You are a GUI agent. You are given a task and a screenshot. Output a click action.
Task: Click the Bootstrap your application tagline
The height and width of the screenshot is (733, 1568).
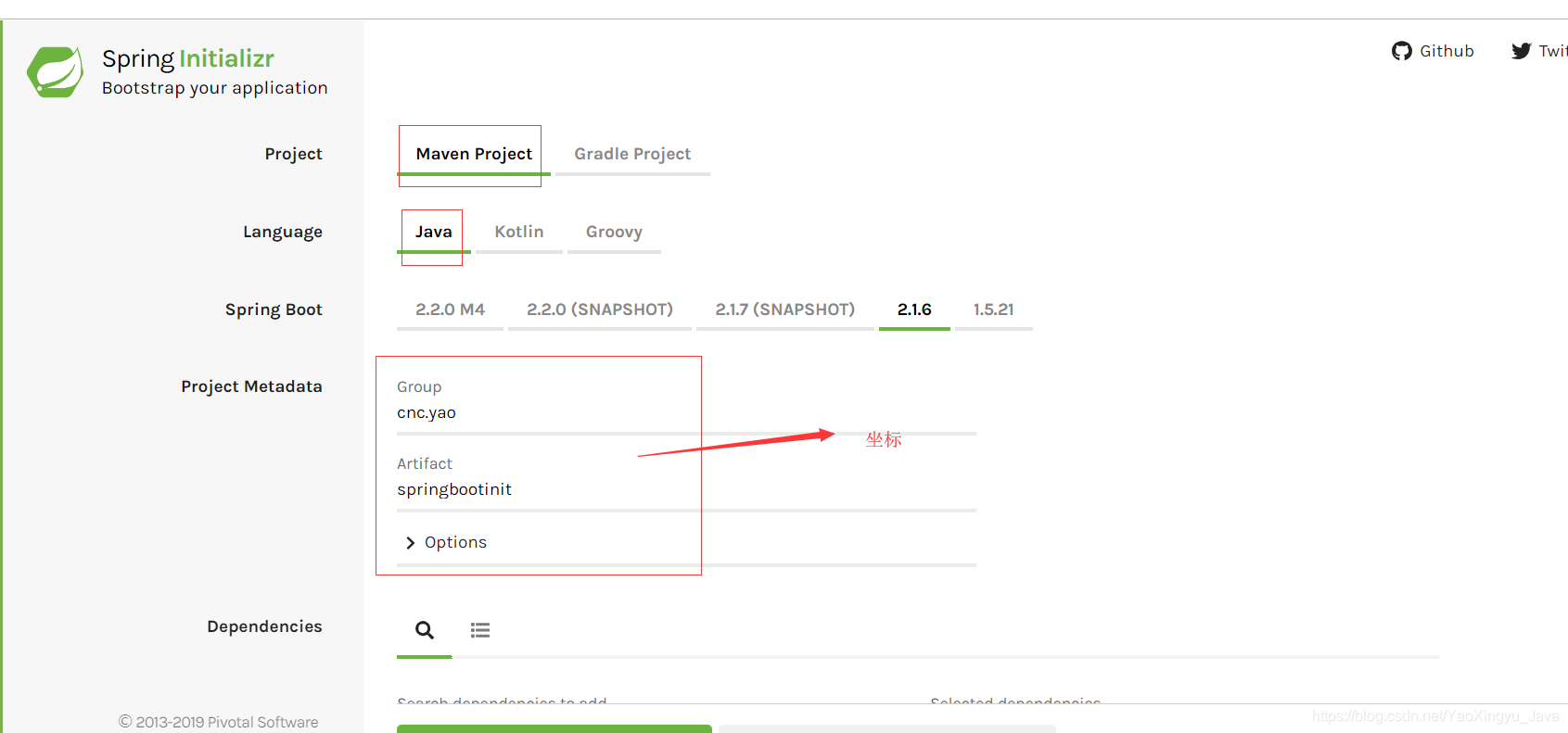tap(215, 88)
